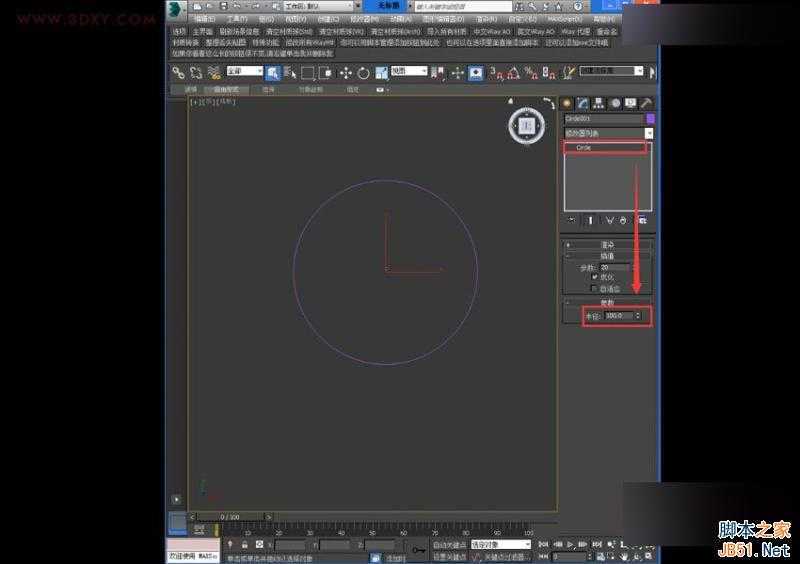Activate the Select and Move tool
The height and width of the screenshot is (564, 800).
tap(346, 73)
